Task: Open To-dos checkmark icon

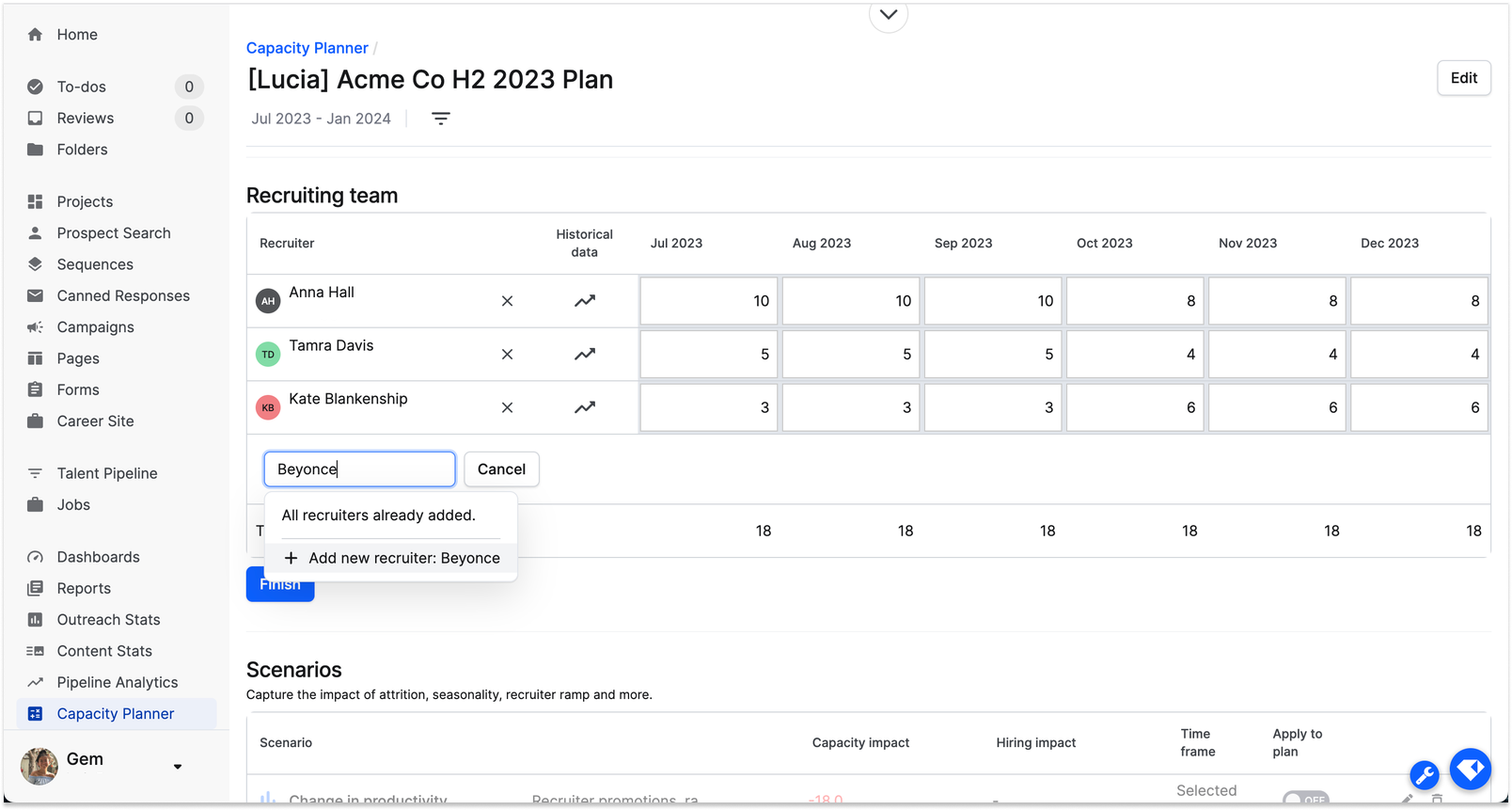Action: click(35, 87)
